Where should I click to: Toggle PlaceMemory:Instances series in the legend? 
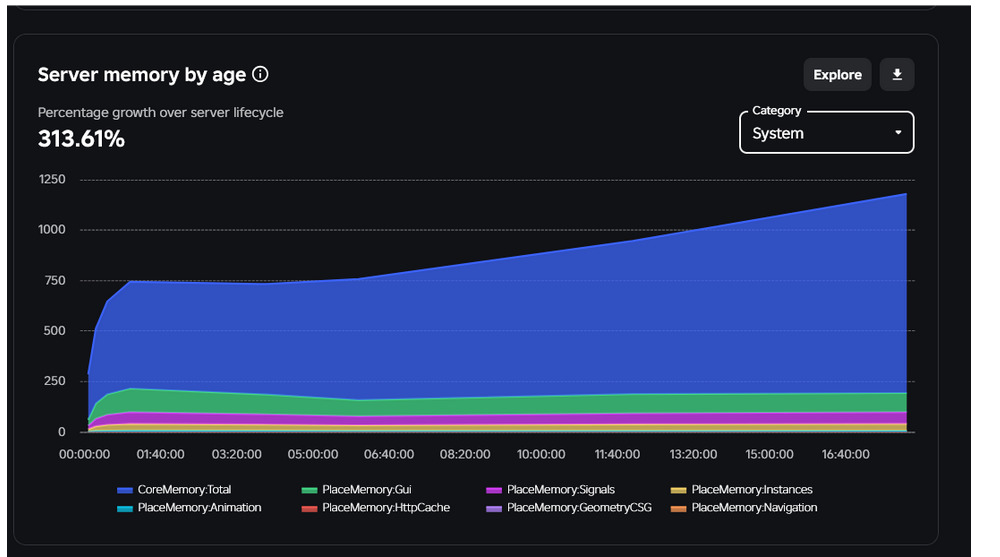pyautogui.click(x=742, y=489)
